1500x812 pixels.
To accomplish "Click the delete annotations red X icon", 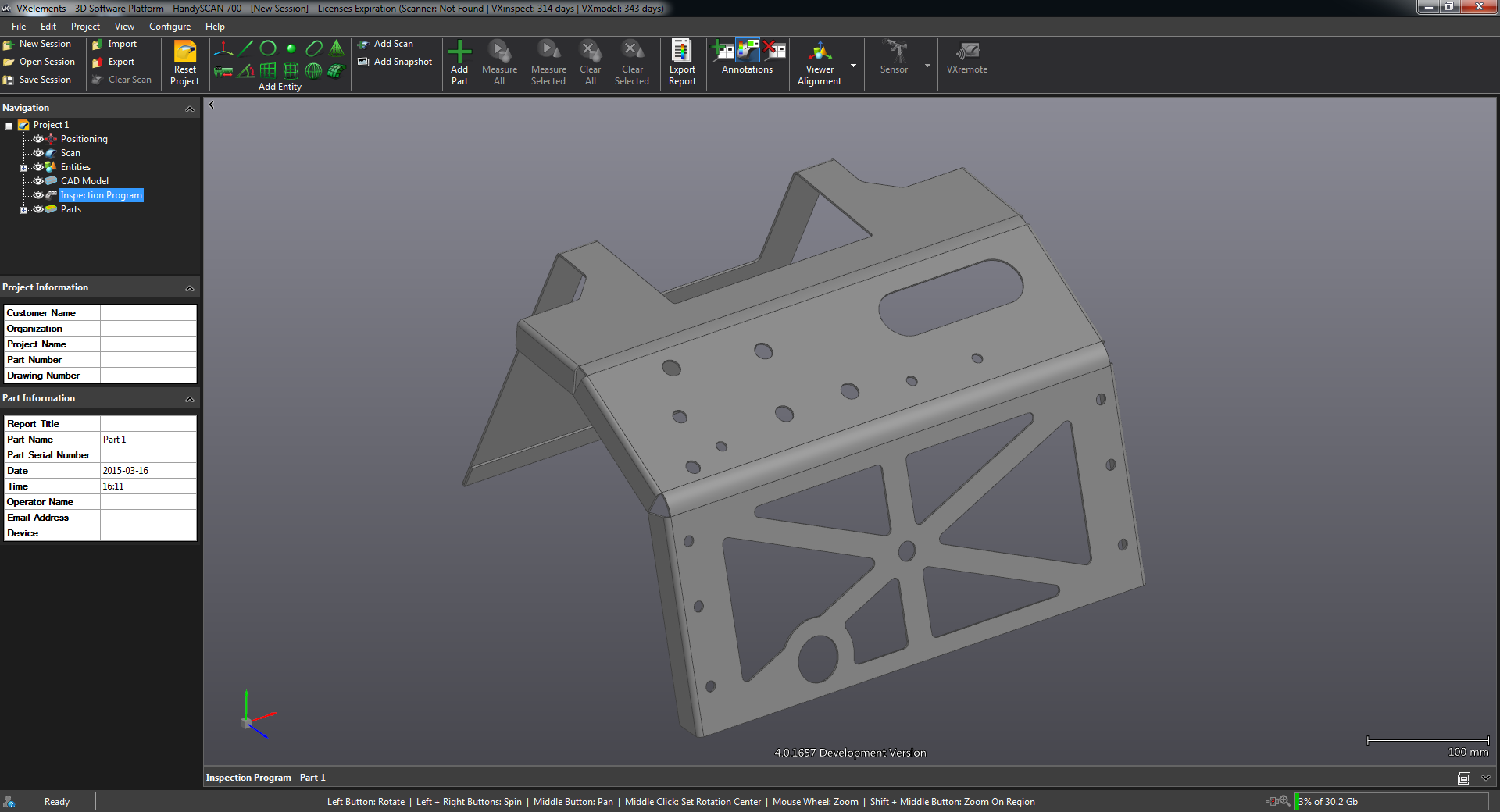I will point(774,51).
